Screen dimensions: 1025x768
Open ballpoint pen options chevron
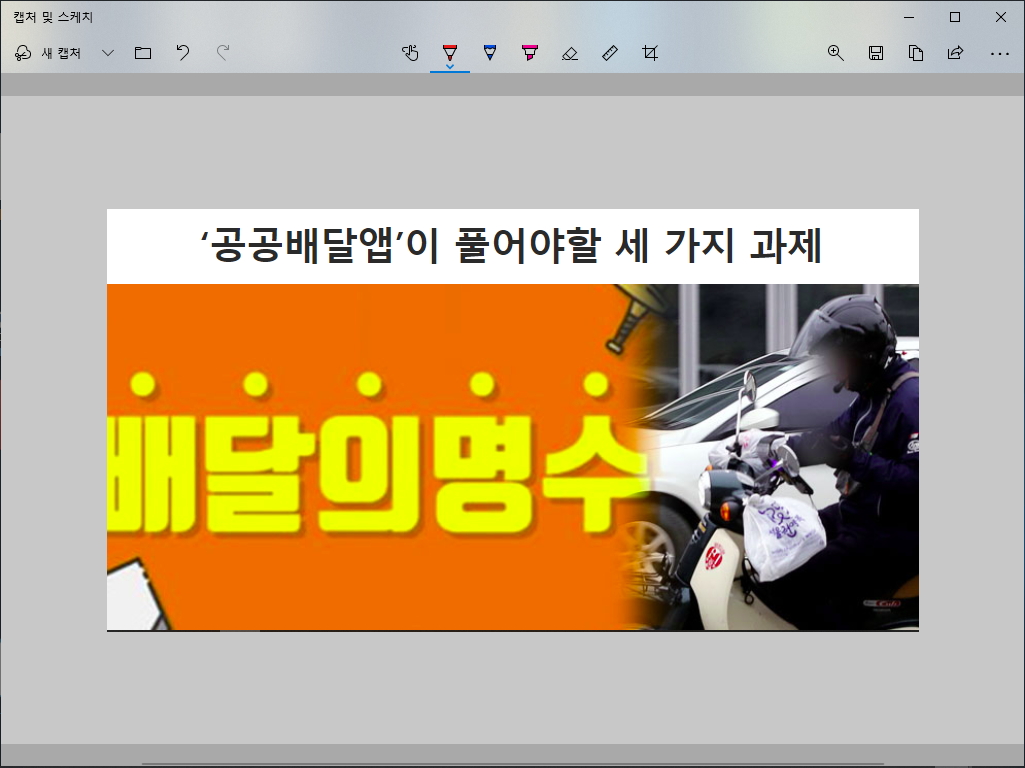point(450,67)
